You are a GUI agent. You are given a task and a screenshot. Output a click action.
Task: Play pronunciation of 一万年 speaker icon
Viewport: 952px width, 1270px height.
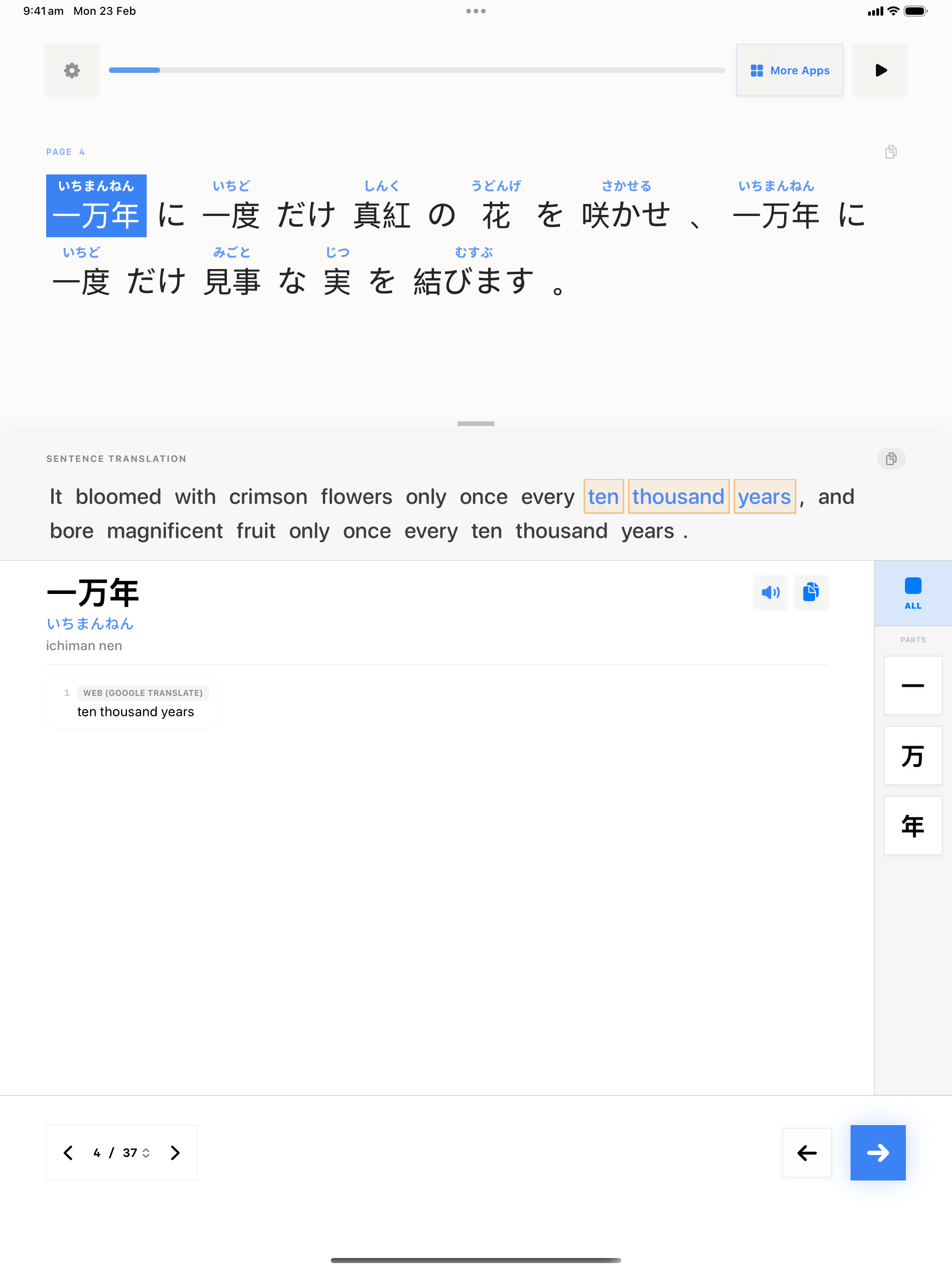point(770,592)
